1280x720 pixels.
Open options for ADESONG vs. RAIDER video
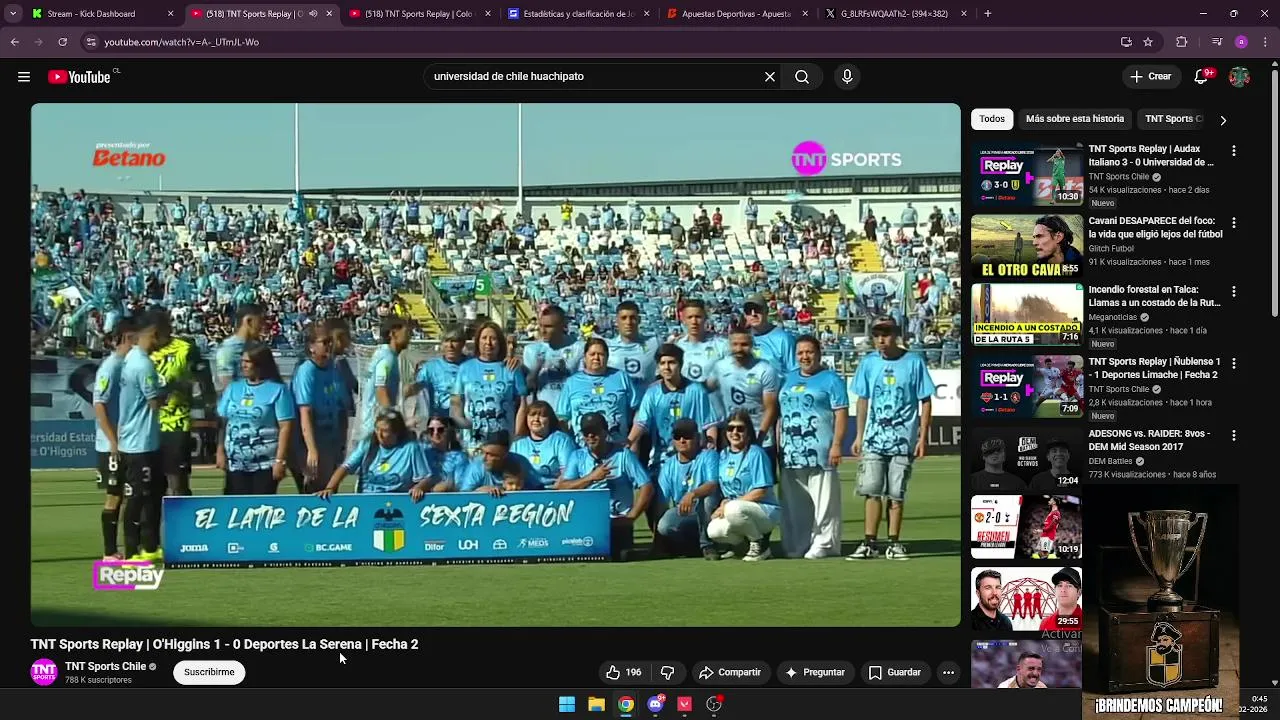pos(1233,436)
